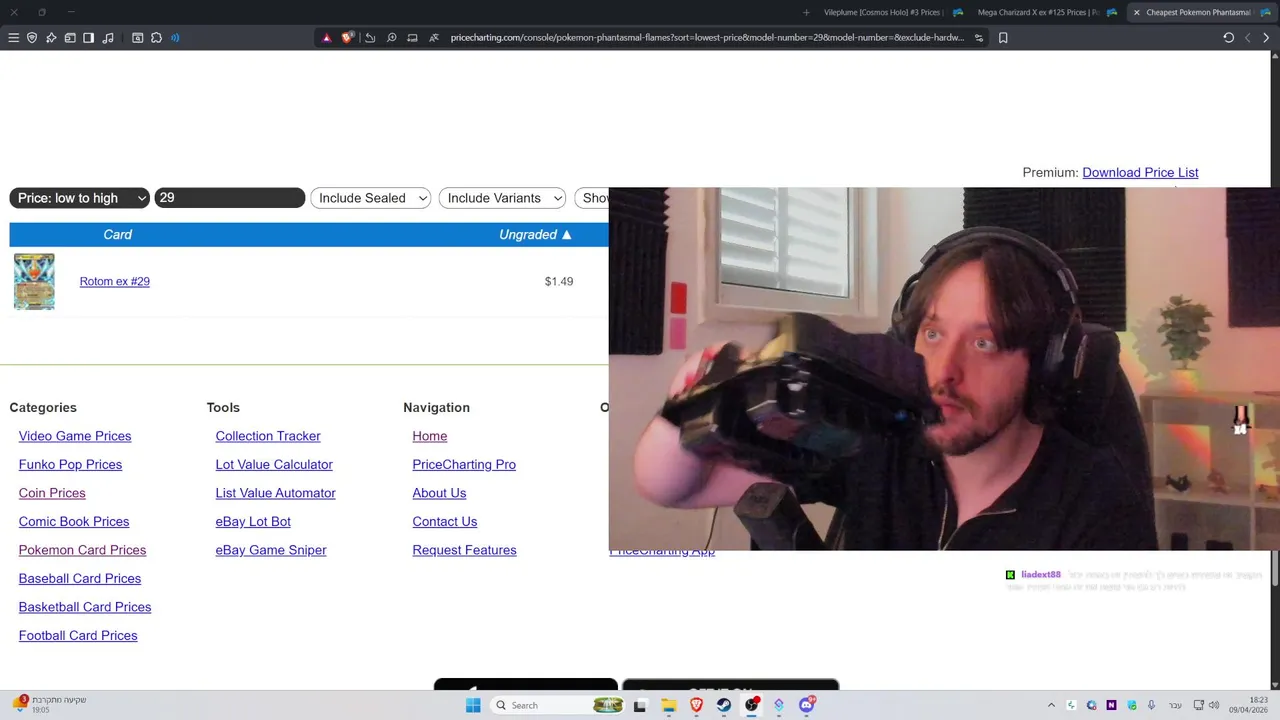
Task: Open the Rotom ex #29 link
Action: tap(115, 282)
